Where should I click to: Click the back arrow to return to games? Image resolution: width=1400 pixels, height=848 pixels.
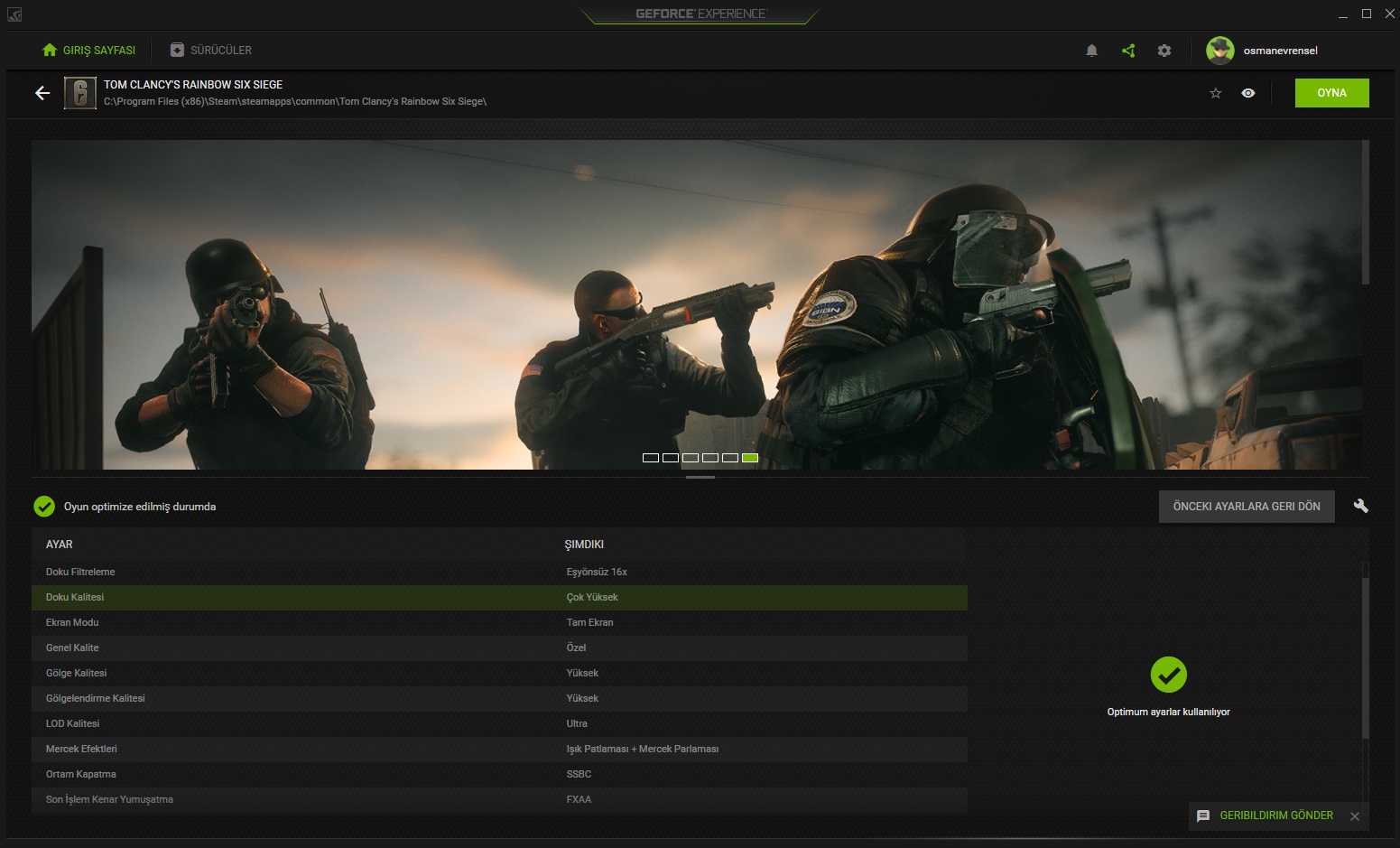click(x=42, y=93)
